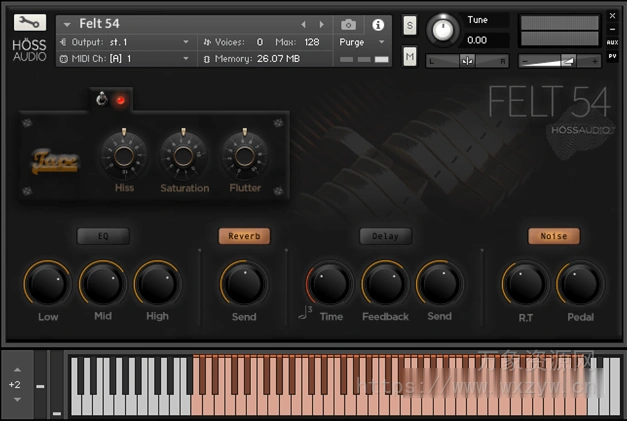Flip the Tape section toggle switch
Screen dimensions: 627x421
coord(102,99)
